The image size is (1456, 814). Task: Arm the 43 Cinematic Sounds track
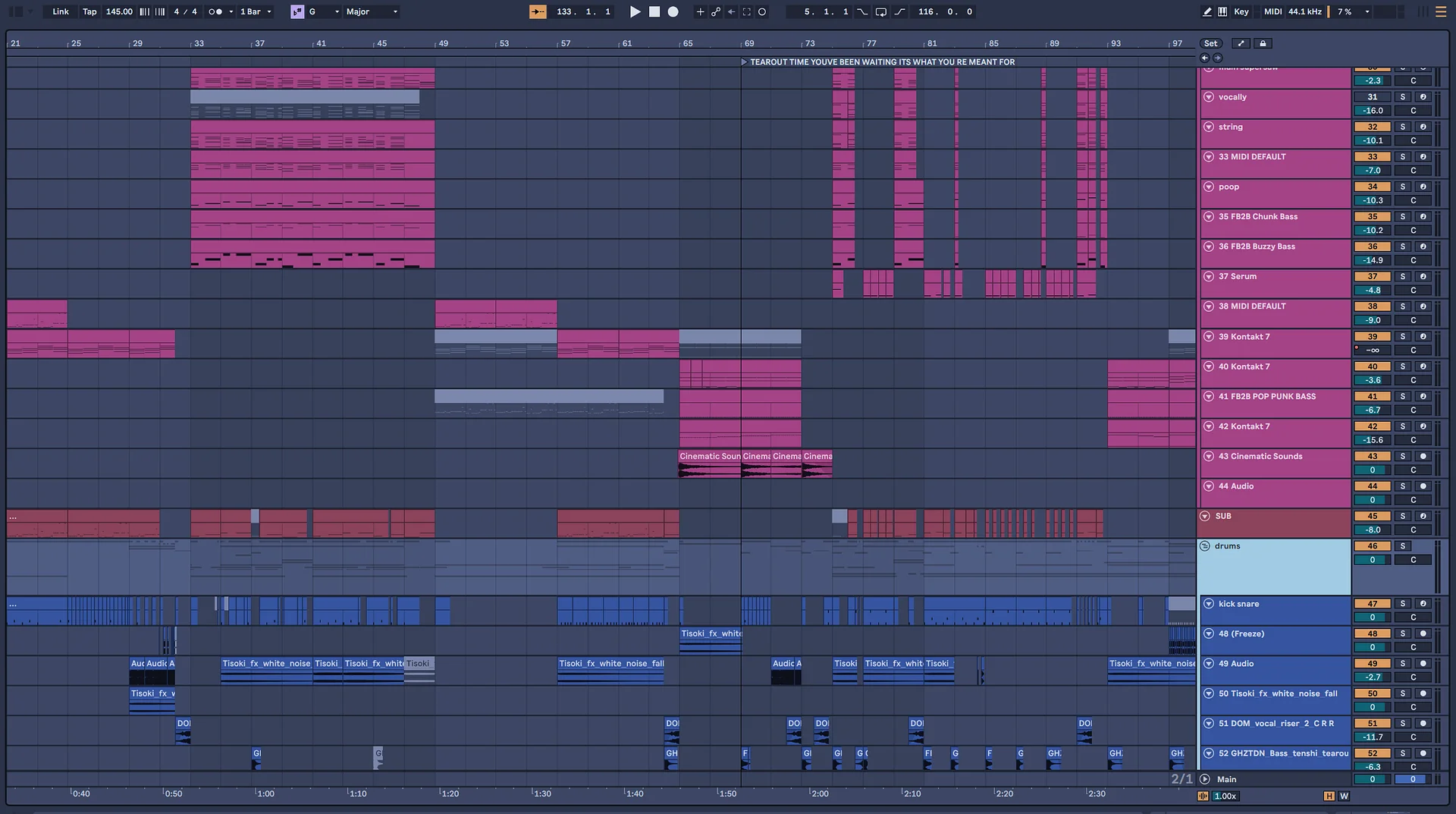1423,456
